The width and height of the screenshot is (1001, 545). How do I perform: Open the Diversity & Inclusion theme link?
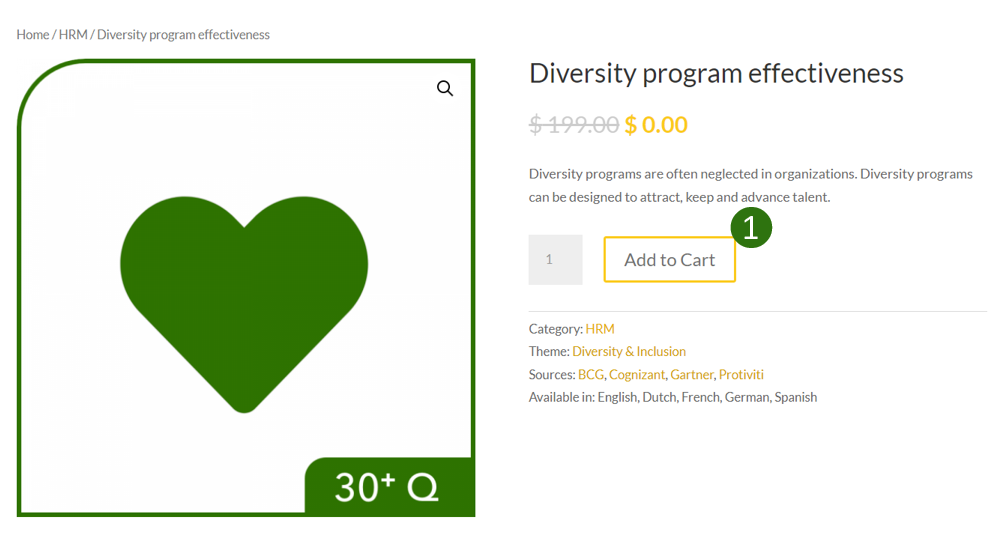coord(629,352)
